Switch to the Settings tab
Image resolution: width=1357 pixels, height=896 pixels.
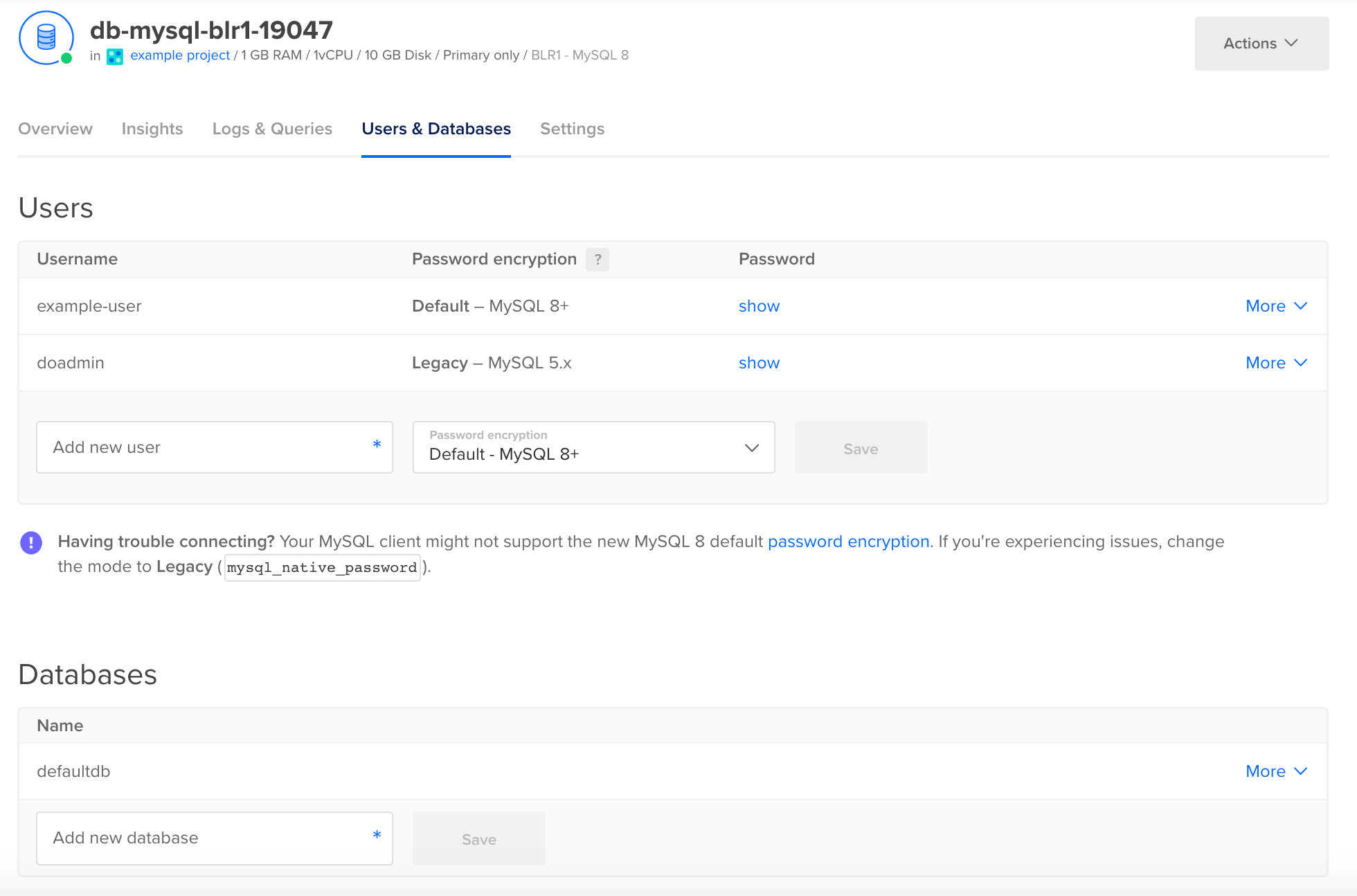pyautogui.click(x=572, y=129)
